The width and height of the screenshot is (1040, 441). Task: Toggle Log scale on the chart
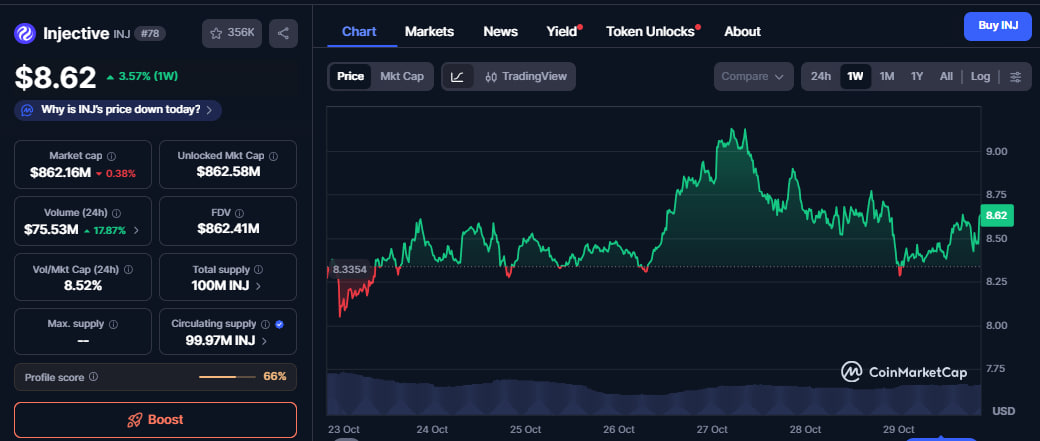[x=980, y=77]
